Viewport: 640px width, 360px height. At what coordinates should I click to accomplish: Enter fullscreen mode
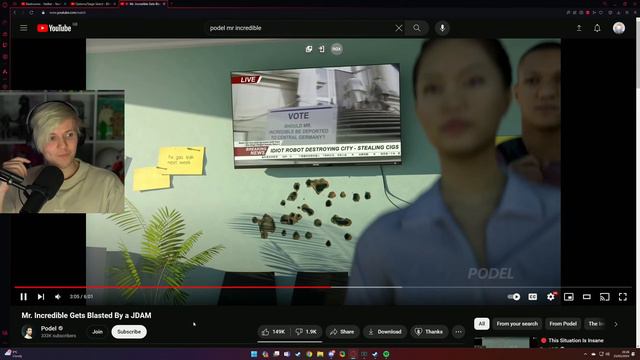(622, 297)
